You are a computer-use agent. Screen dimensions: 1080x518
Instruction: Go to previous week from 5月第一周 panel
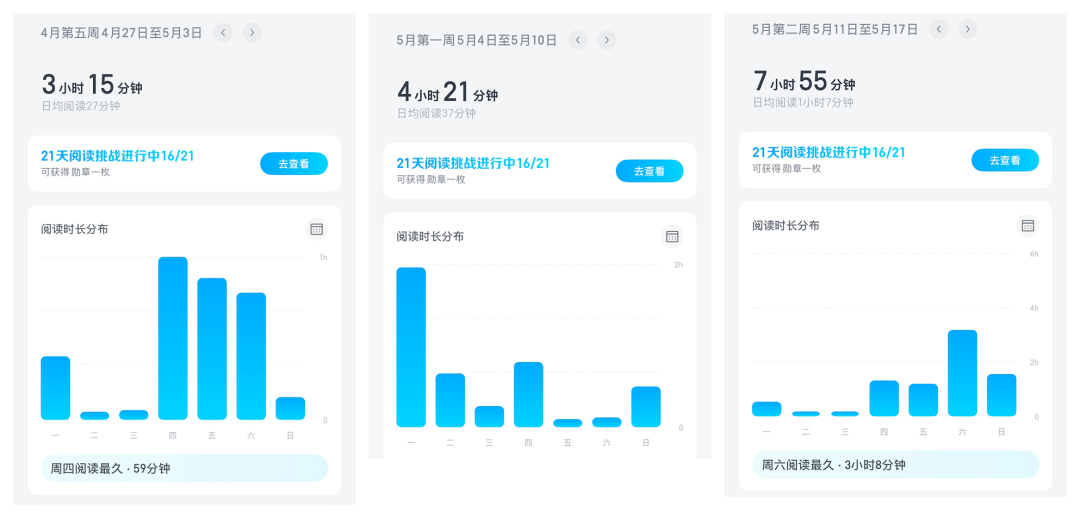coord(578,40)
